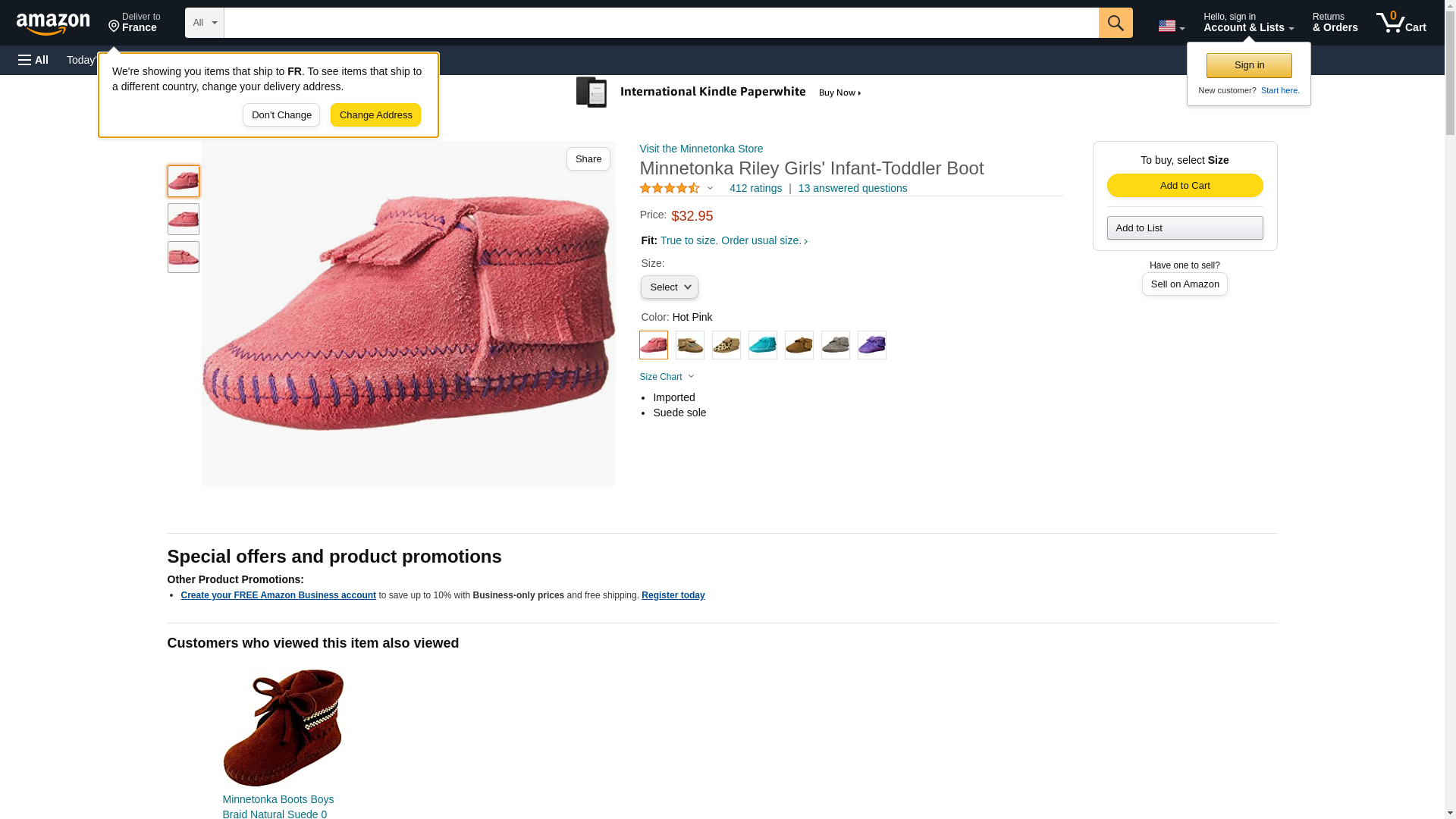Click the star rating icons

pyautogui.click(x=670, y=188)
